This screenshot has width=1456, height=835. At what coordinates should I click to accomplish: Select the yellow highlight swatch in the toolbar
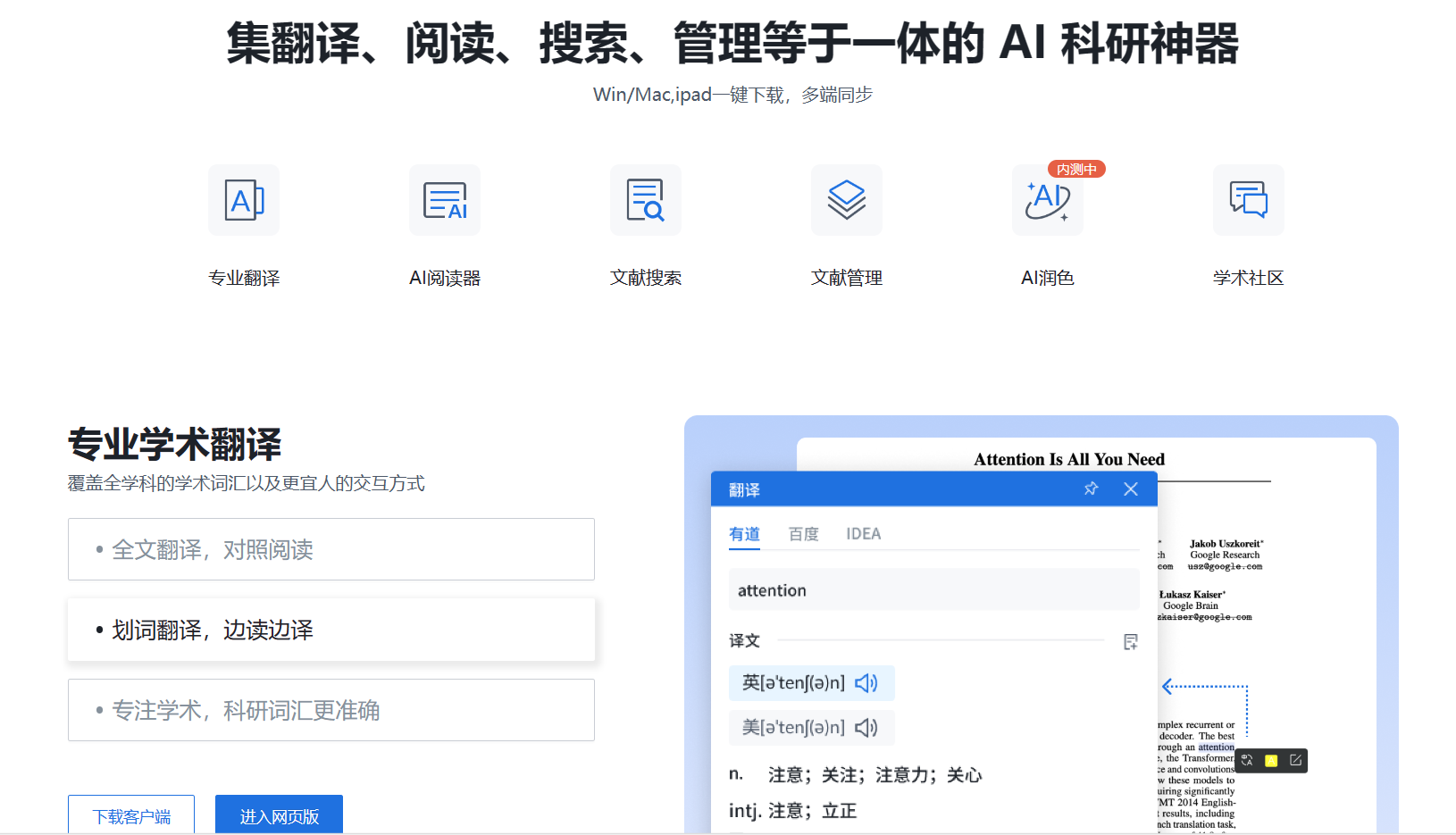[x=1272, y=760]
